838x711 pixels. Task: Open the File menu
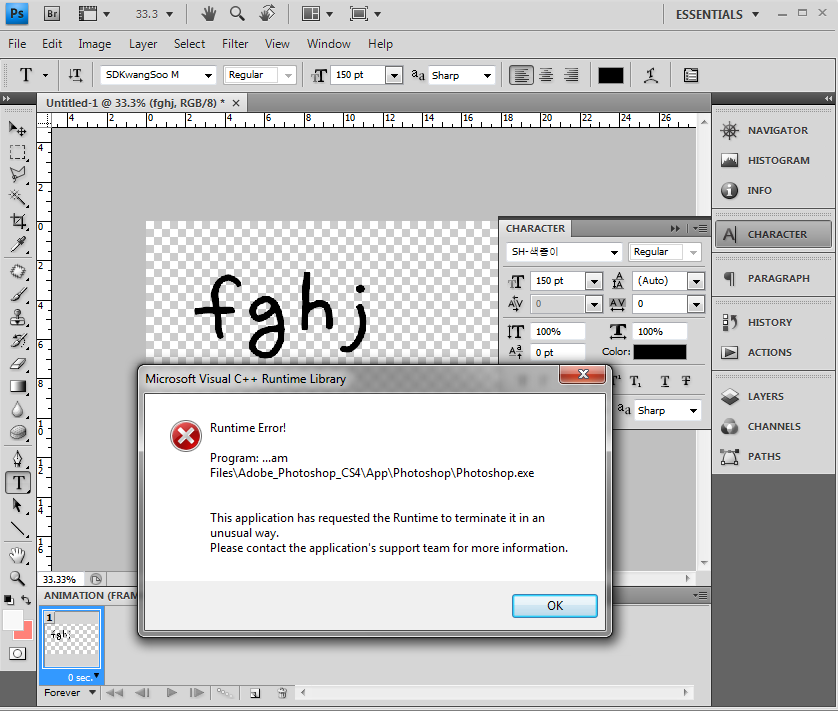17,44
